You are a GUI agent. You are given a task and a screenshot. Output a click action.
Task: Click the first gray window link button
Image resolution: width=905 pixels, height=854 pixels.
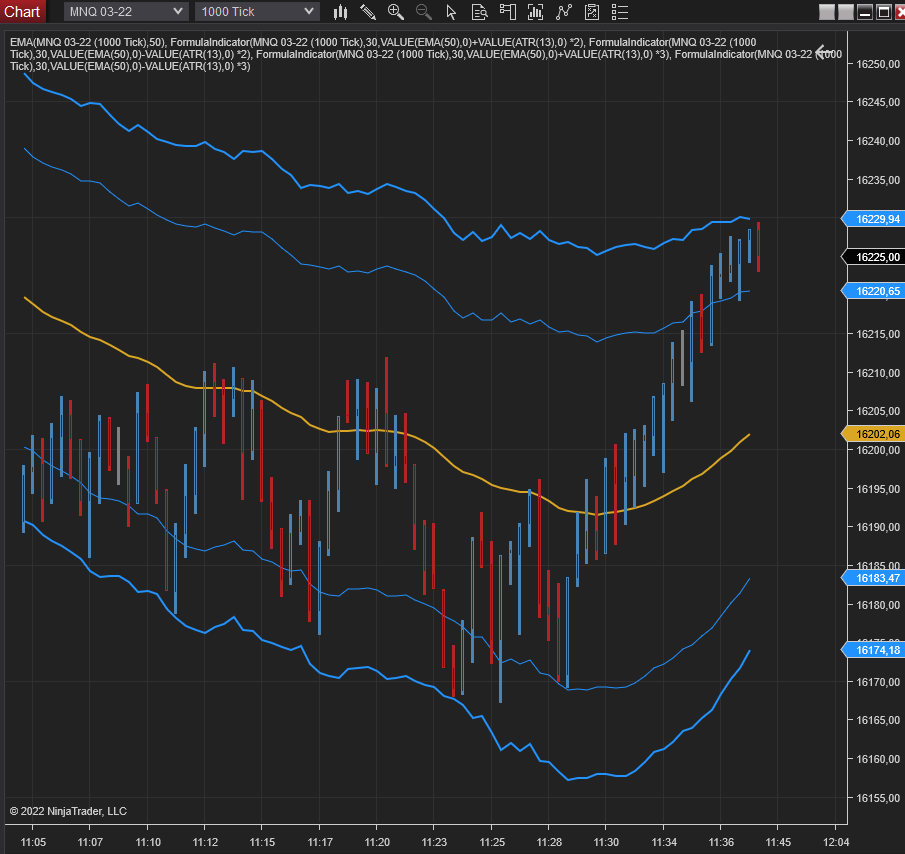pos(827,12)
